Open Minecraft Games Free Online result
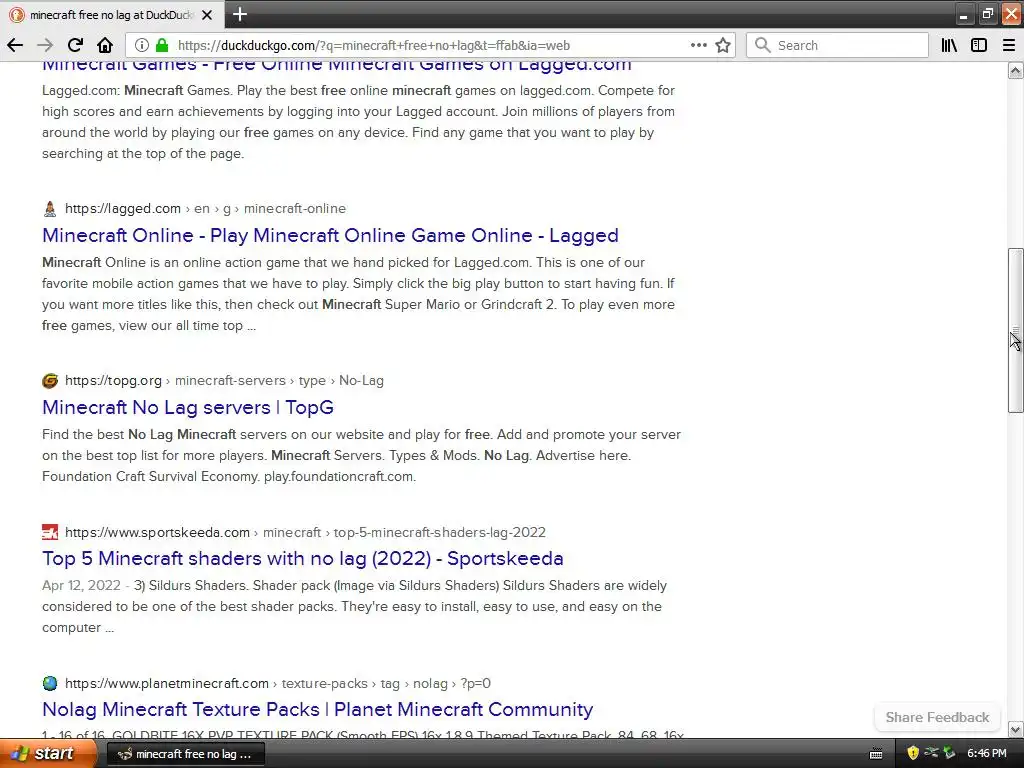Viewport: 1024px width, 768px height. (x=336, y=65)
